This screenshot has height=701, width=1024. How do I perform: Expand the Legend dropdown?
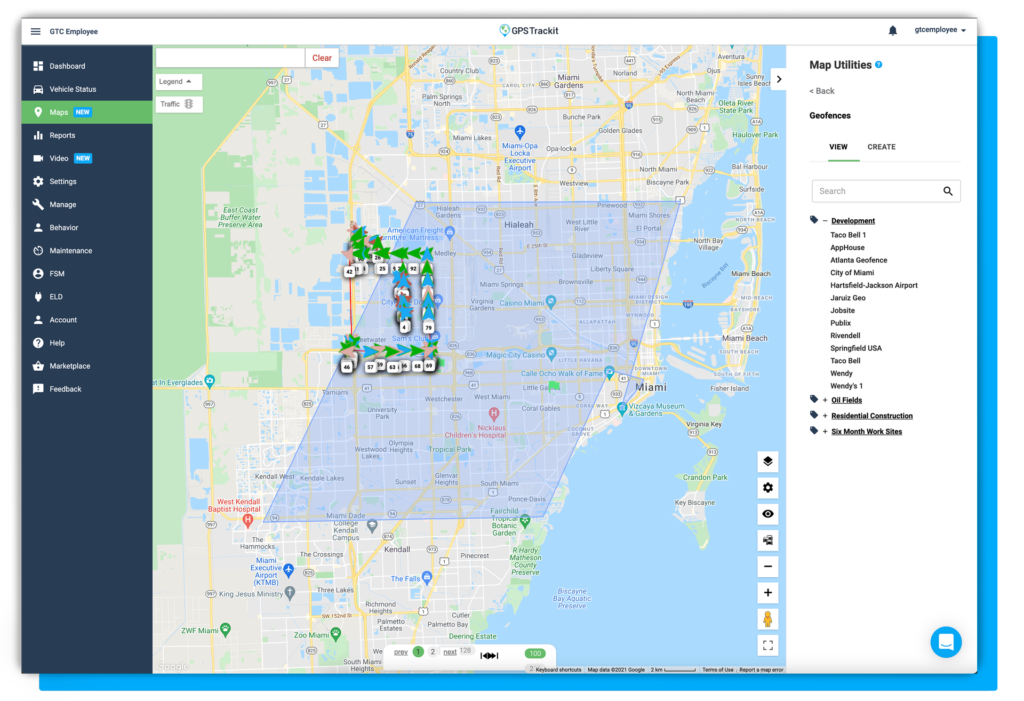point(179,81)
